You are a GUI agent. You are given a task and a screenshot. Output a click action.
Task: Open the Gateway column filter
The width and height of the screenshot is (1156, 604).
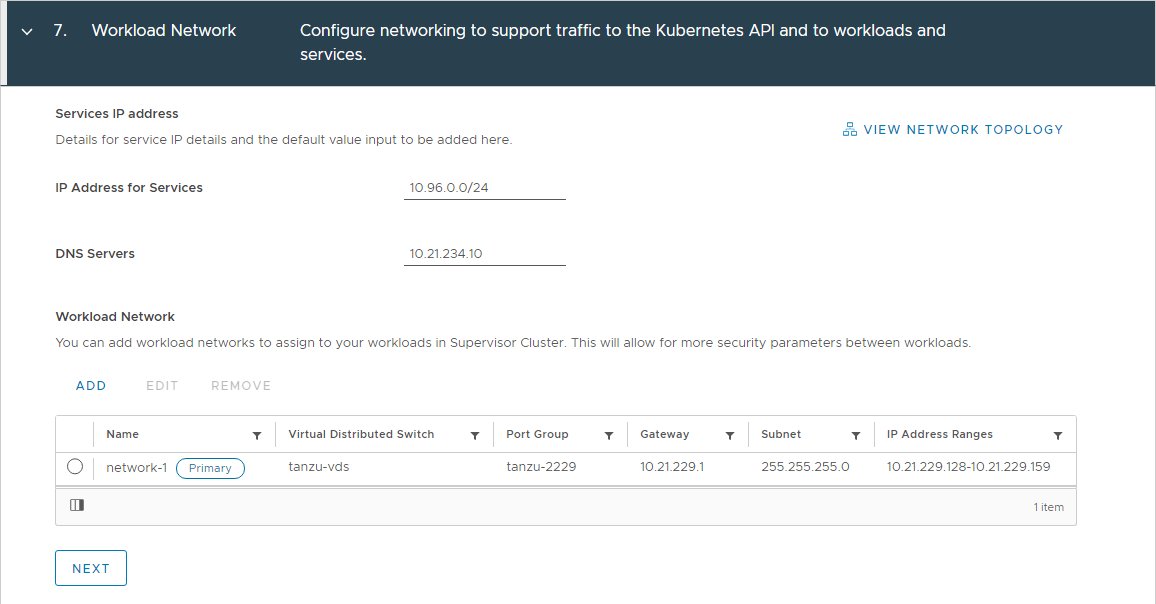(x=730, y=436)
